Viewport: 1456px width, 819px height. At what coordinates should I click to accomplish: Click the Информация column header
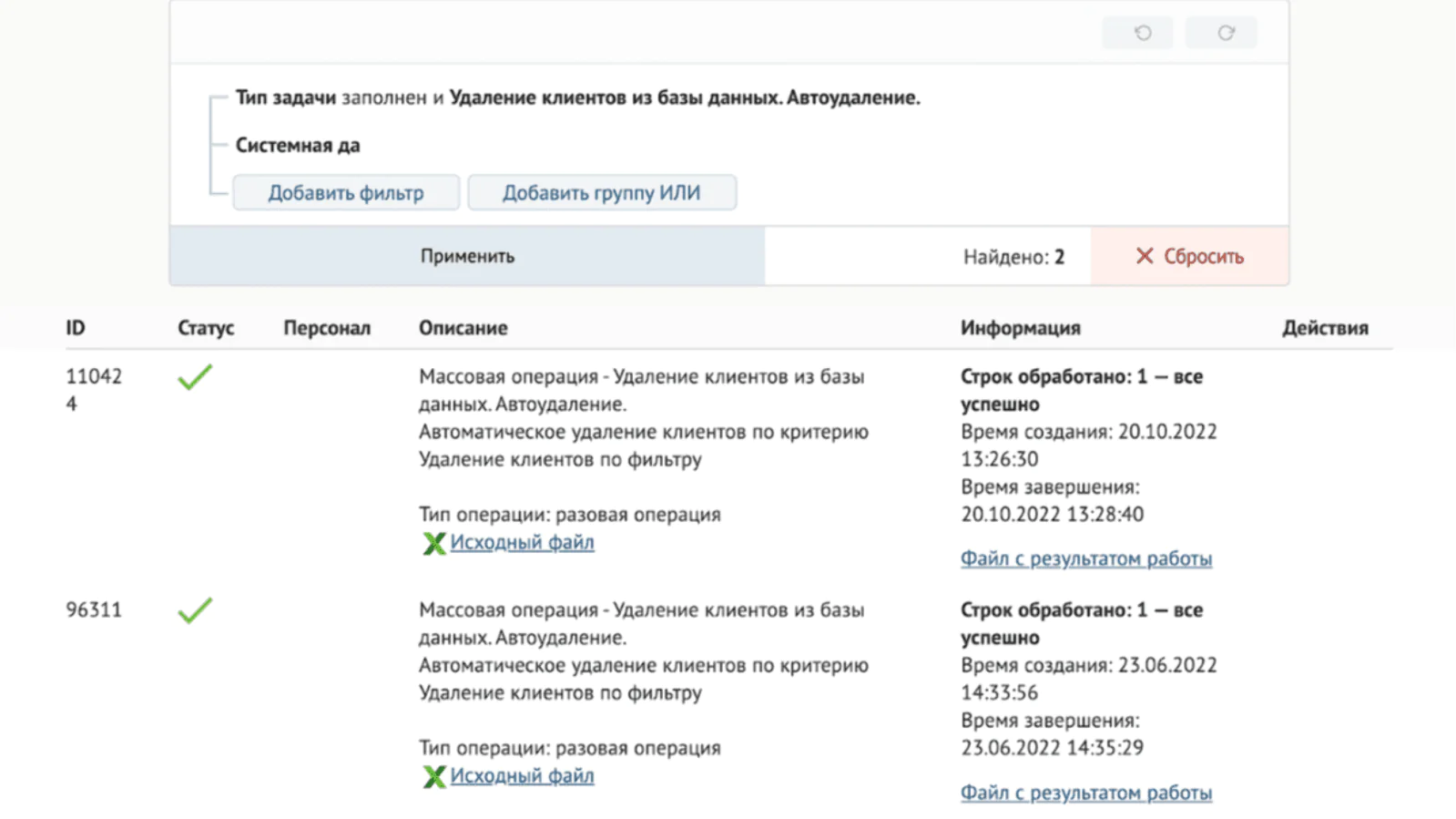point(1021,328)
